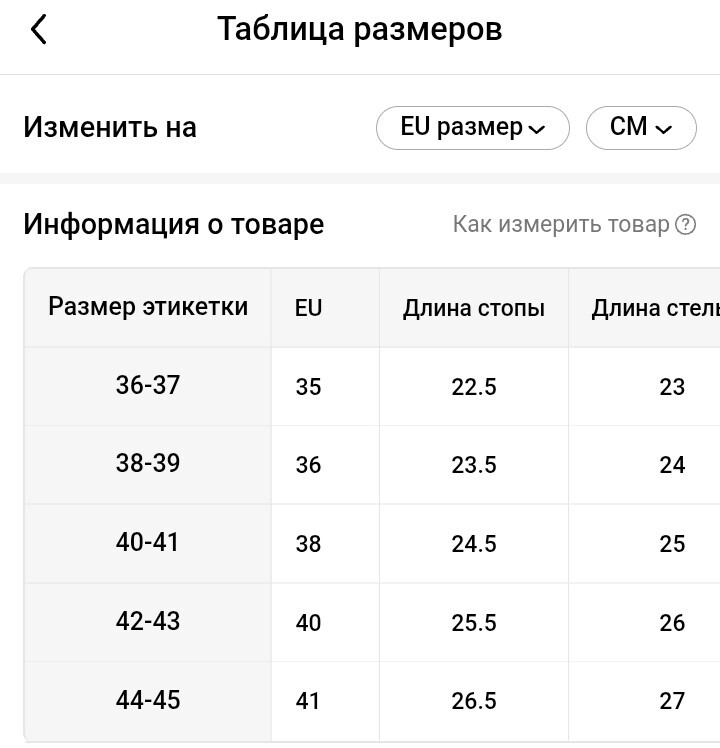The width and height of the screenshot is (720, 748).
Task: Open the CM units dropdown
Action: point(640,128)
